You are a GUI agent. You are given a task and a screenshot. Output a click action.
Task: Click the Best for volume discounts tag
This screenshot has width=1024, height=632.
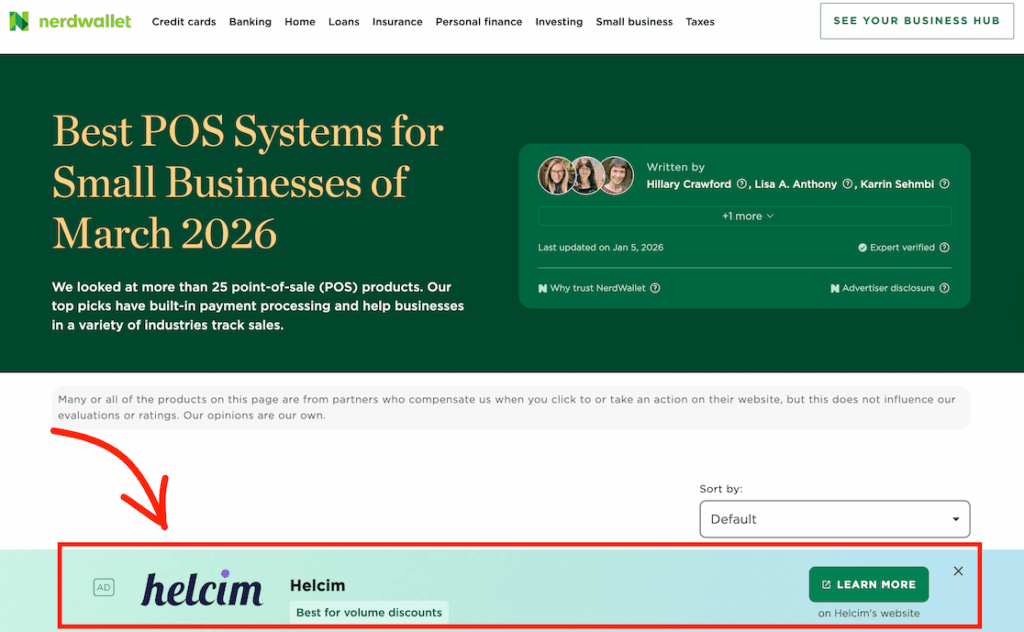(x=369, y=612)
